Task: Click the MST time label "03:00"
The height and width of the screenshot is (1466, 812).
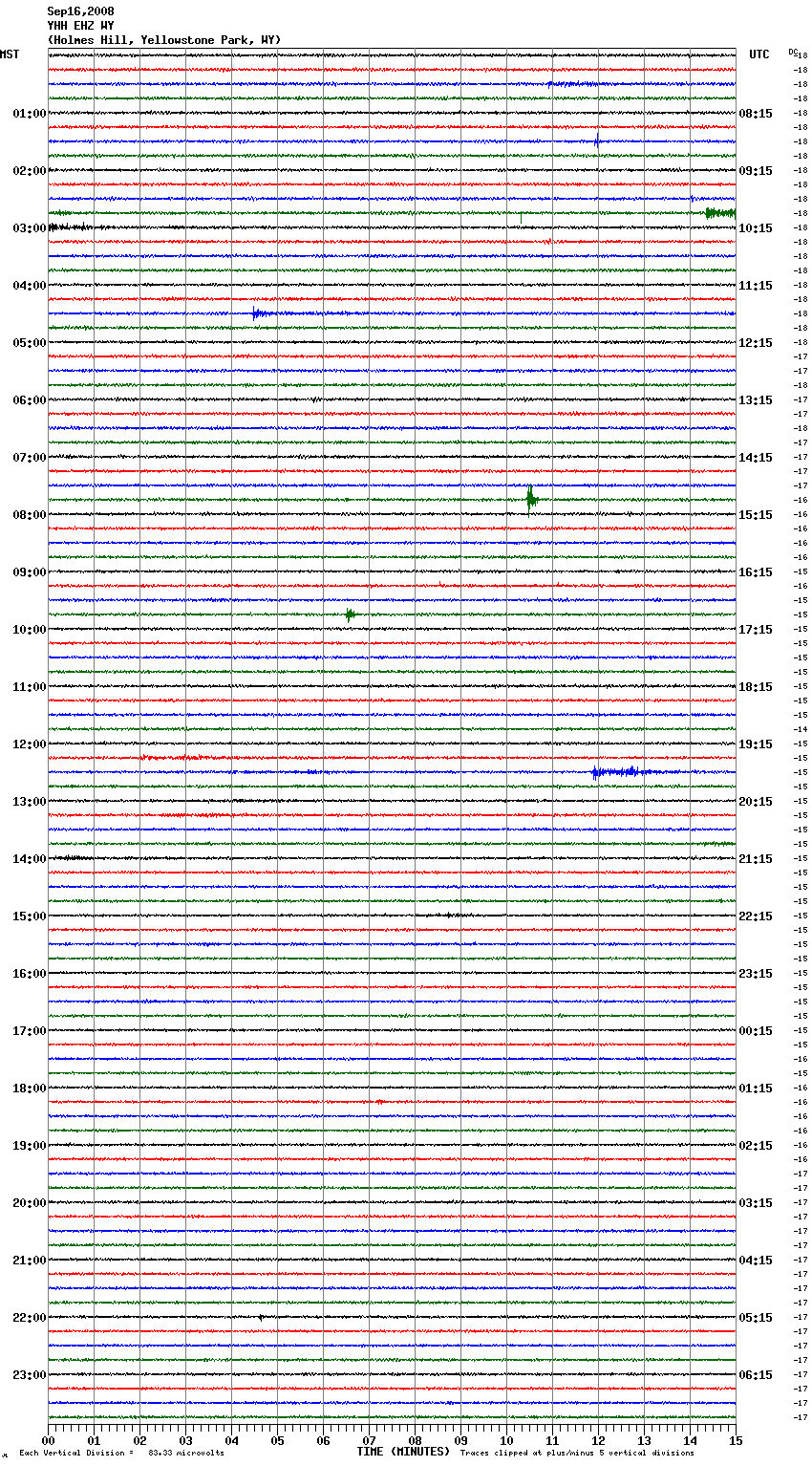Action: (x=30, y=228)
